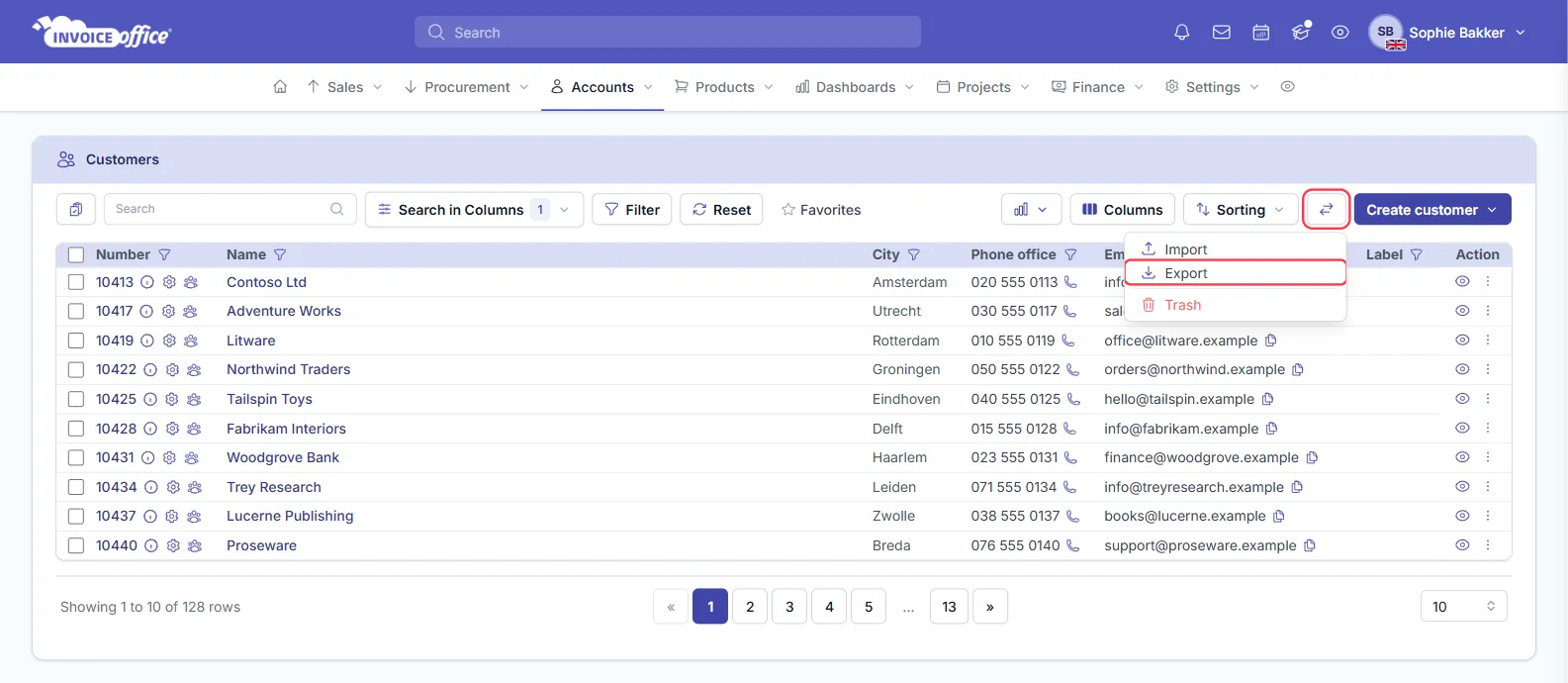Open rows per page selector showing 10
1568x683 pixels.
coord(1464,607)
